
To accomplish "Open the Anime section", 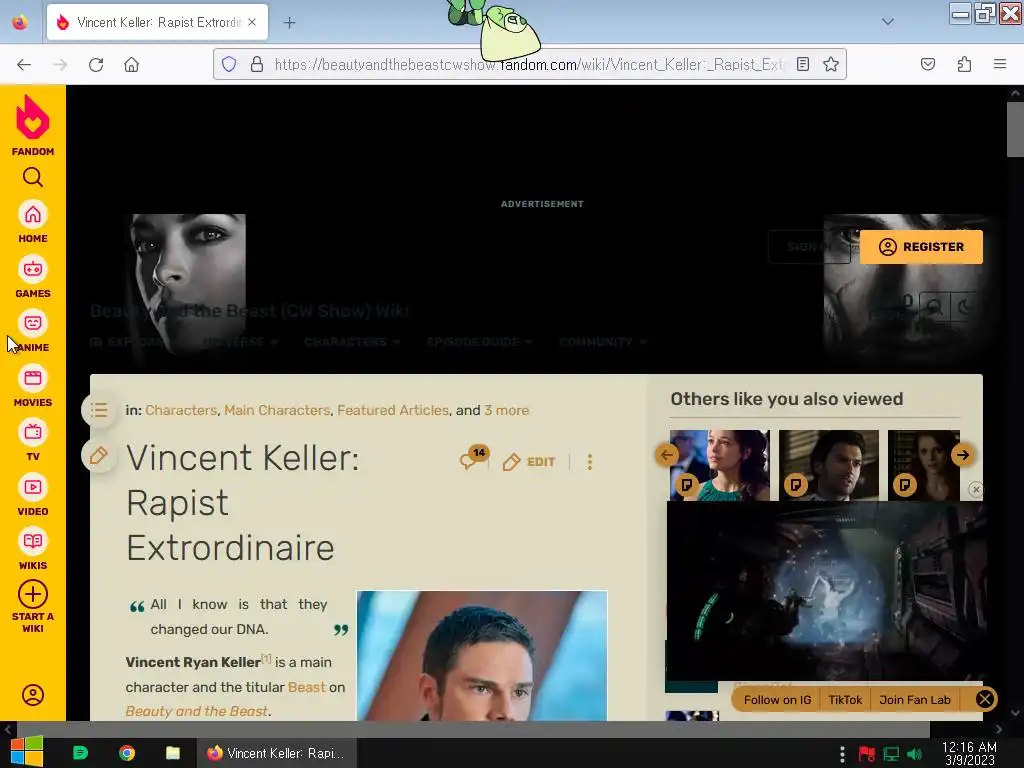I will tap(33, 332).
